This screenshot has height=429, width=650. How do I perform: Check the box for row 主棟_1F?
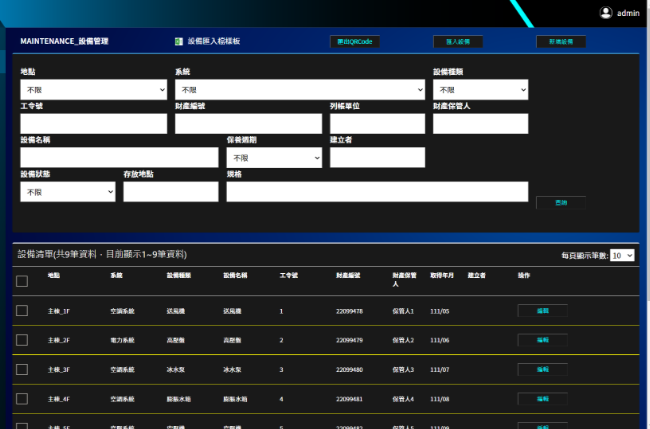[x=22, y=311]
